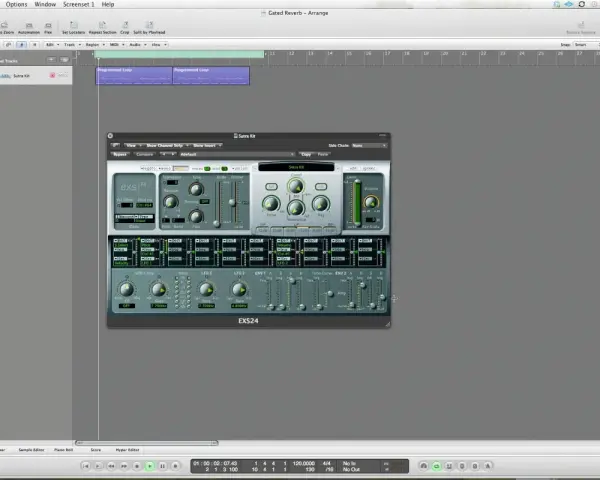Open the Show Channel Strip dropdown
This screenshot has height=480, width=600.
click(167, 145)
